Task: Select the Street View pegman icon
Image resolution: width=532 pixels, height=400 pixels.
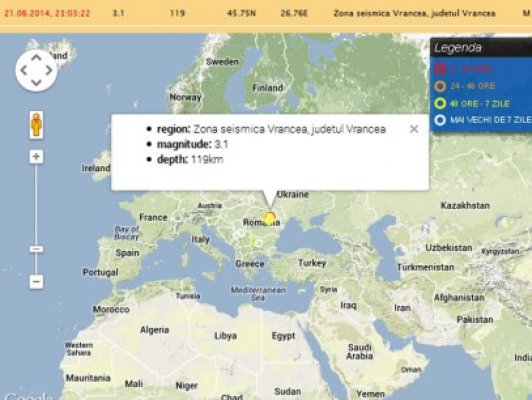Action: tap(36, 125)
